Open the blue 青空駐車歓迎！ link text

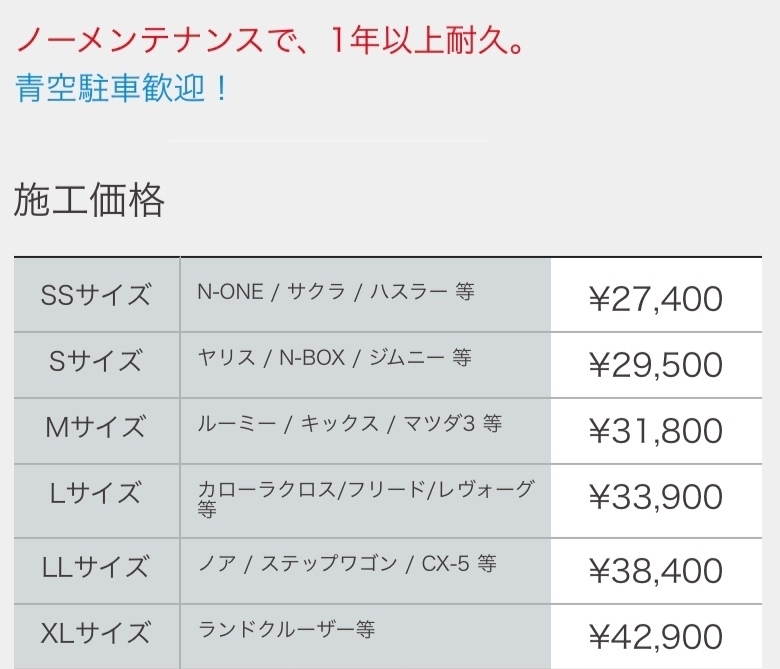(123, 88)
